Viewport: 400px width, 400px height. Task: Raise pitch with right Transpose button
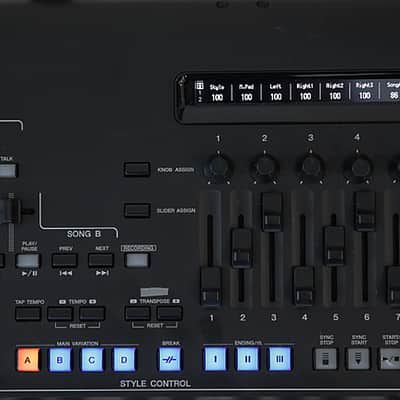(x=169, y=313)
